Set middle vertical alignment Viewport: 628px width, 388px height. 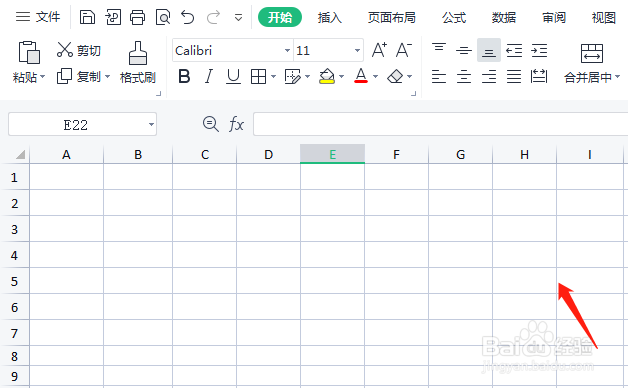(x=464, y=50)
